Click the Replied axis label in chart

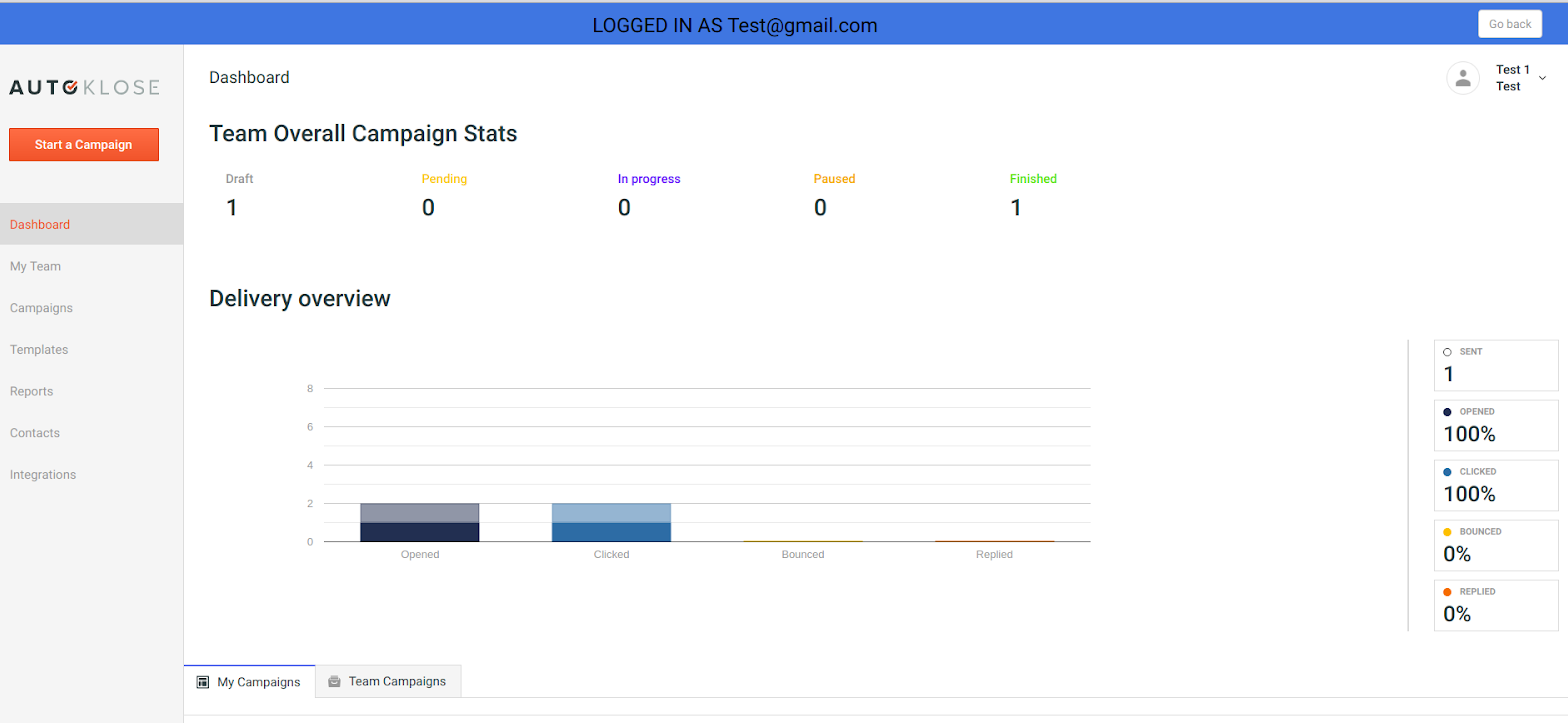994,554
